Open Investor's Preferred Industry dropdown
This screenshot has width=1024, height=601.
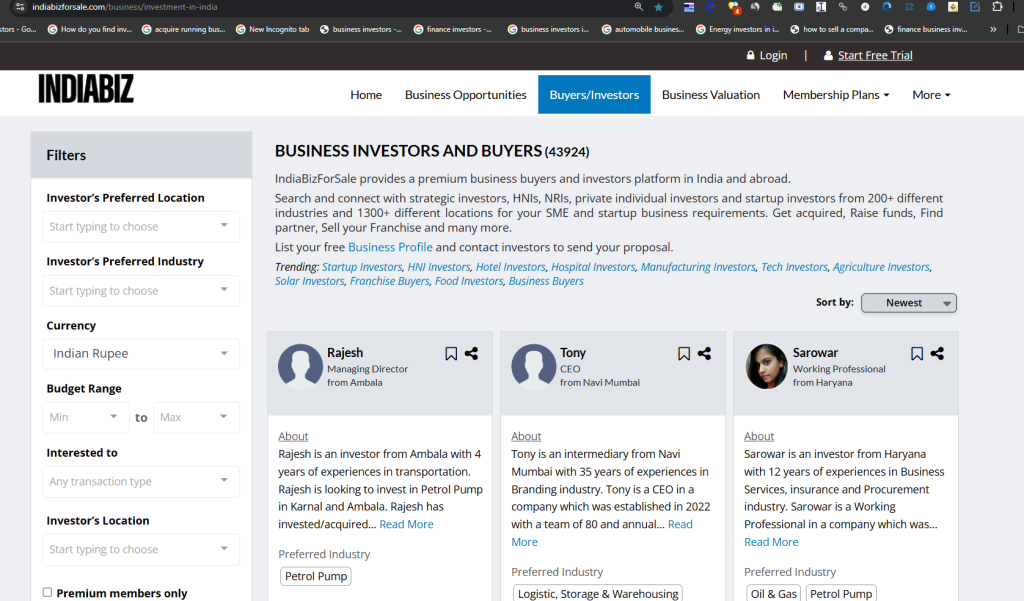click(141, 291)
